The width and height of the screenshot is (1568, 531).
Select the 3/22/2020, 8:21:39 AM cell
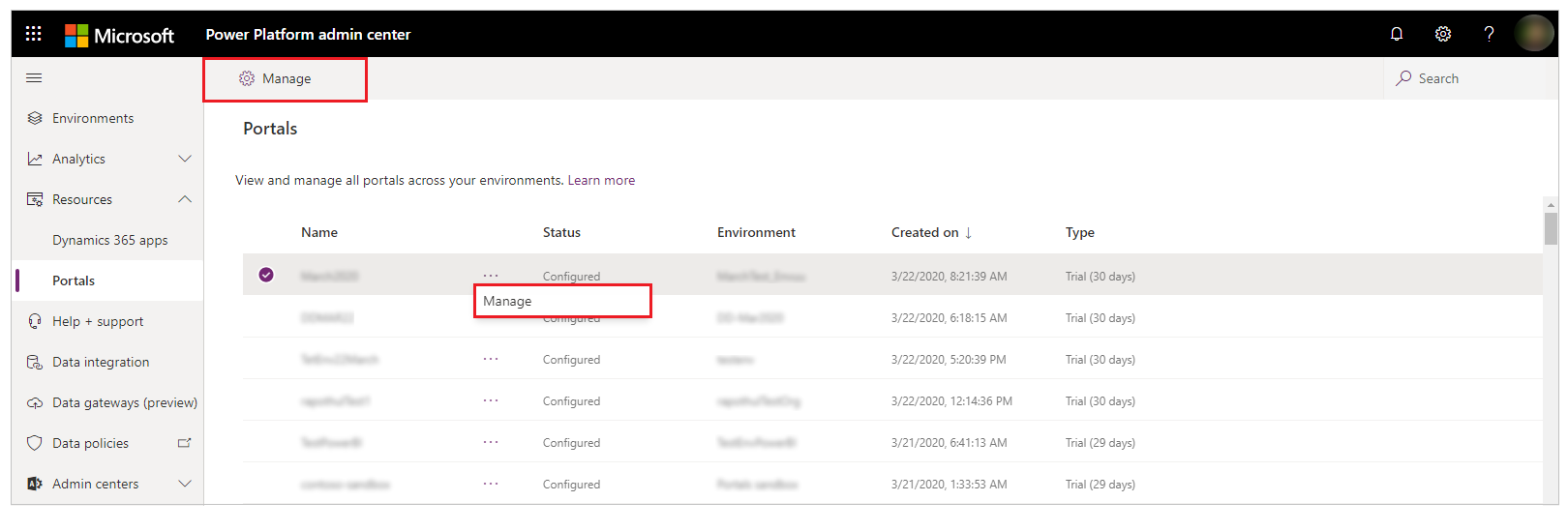(x=949, y=276)
